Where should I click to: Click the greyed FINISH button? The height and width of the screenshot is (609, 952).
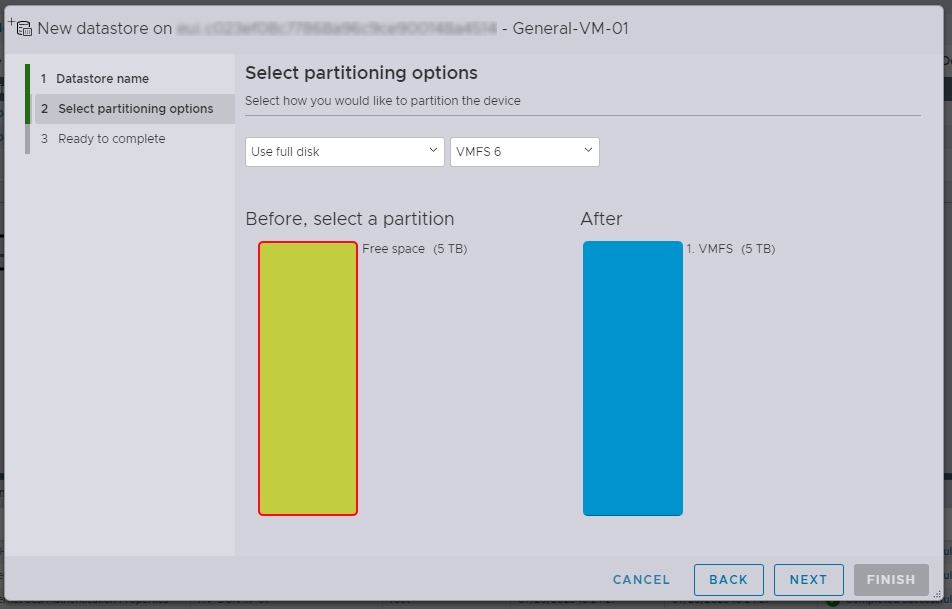pos(891,580)
